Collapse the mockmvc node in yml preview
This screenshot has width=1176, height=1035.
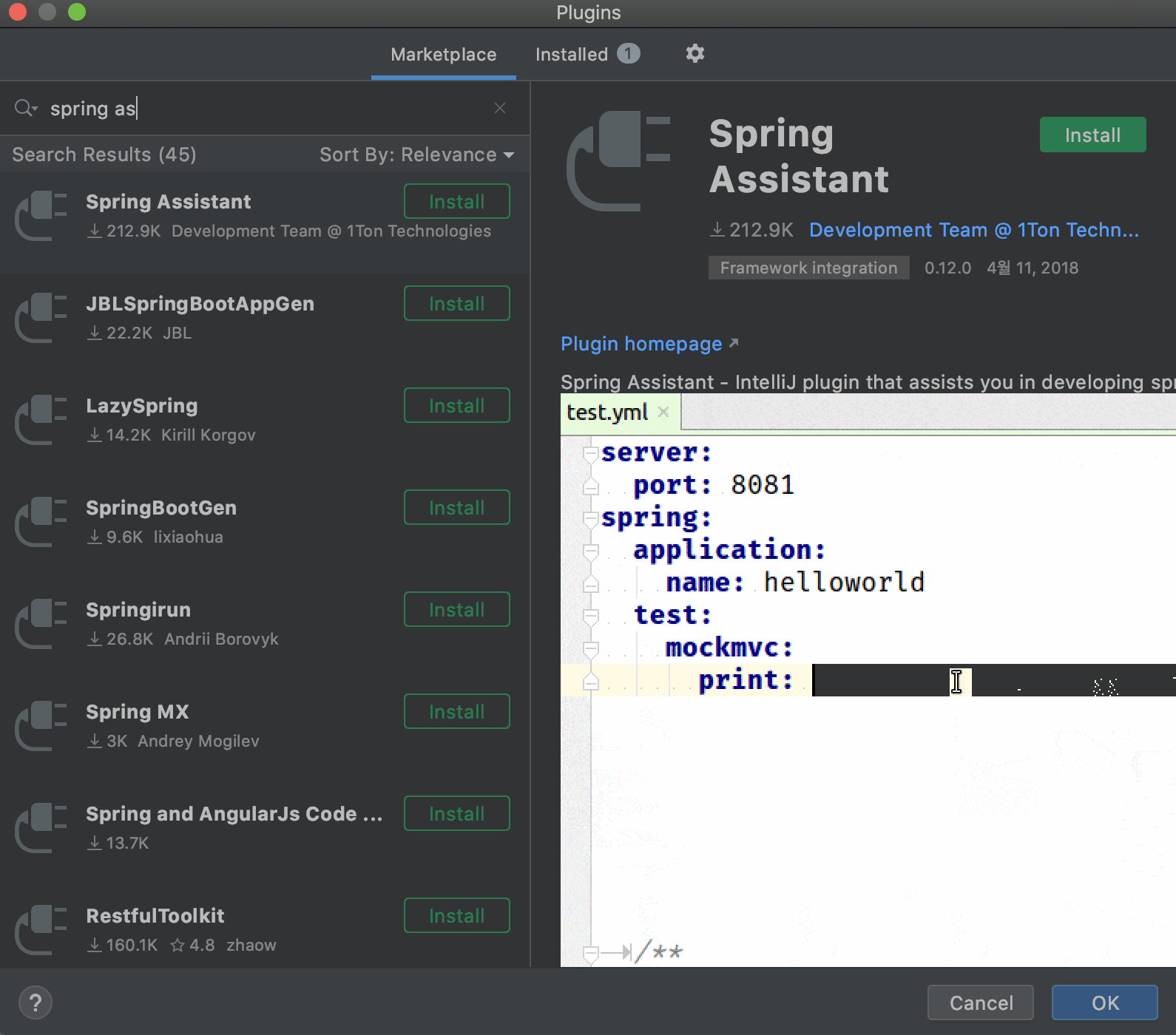(590, 648)
